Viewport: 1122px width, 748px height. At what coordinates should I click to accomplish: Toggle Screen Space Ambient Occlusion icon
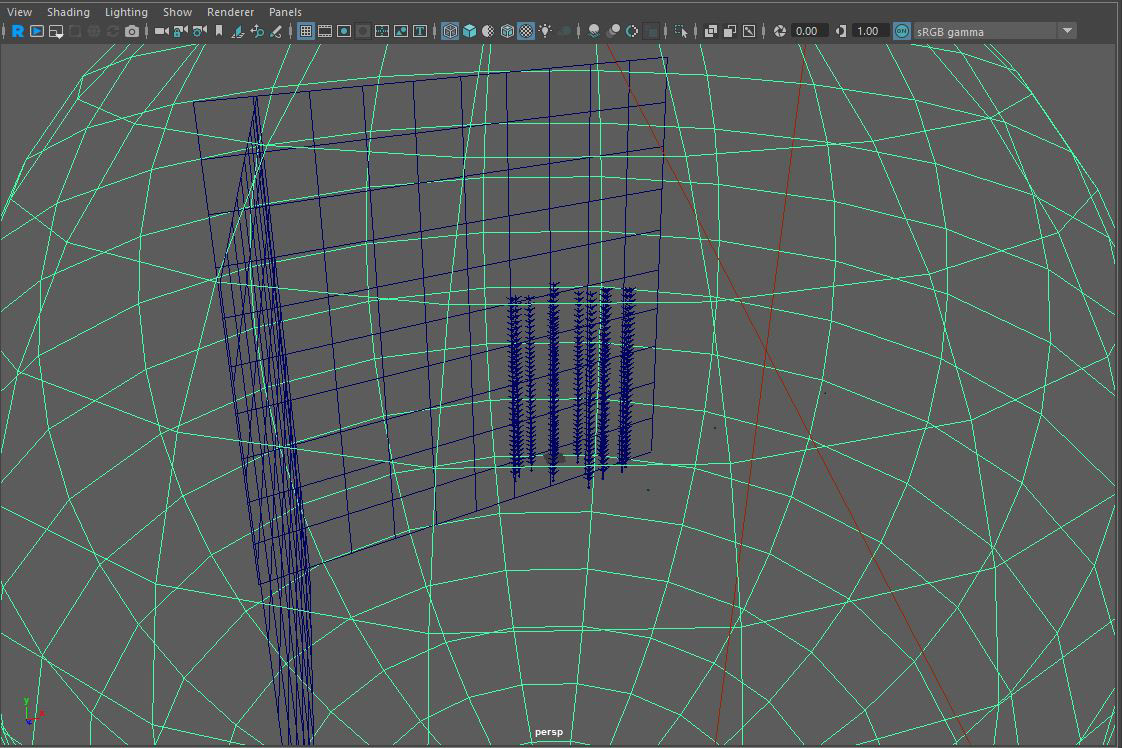[594, 31]
